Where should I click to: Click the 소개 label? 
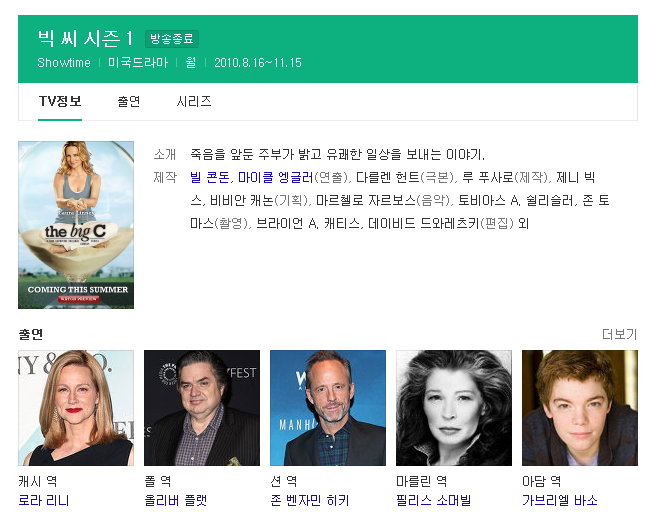(165, 154)
